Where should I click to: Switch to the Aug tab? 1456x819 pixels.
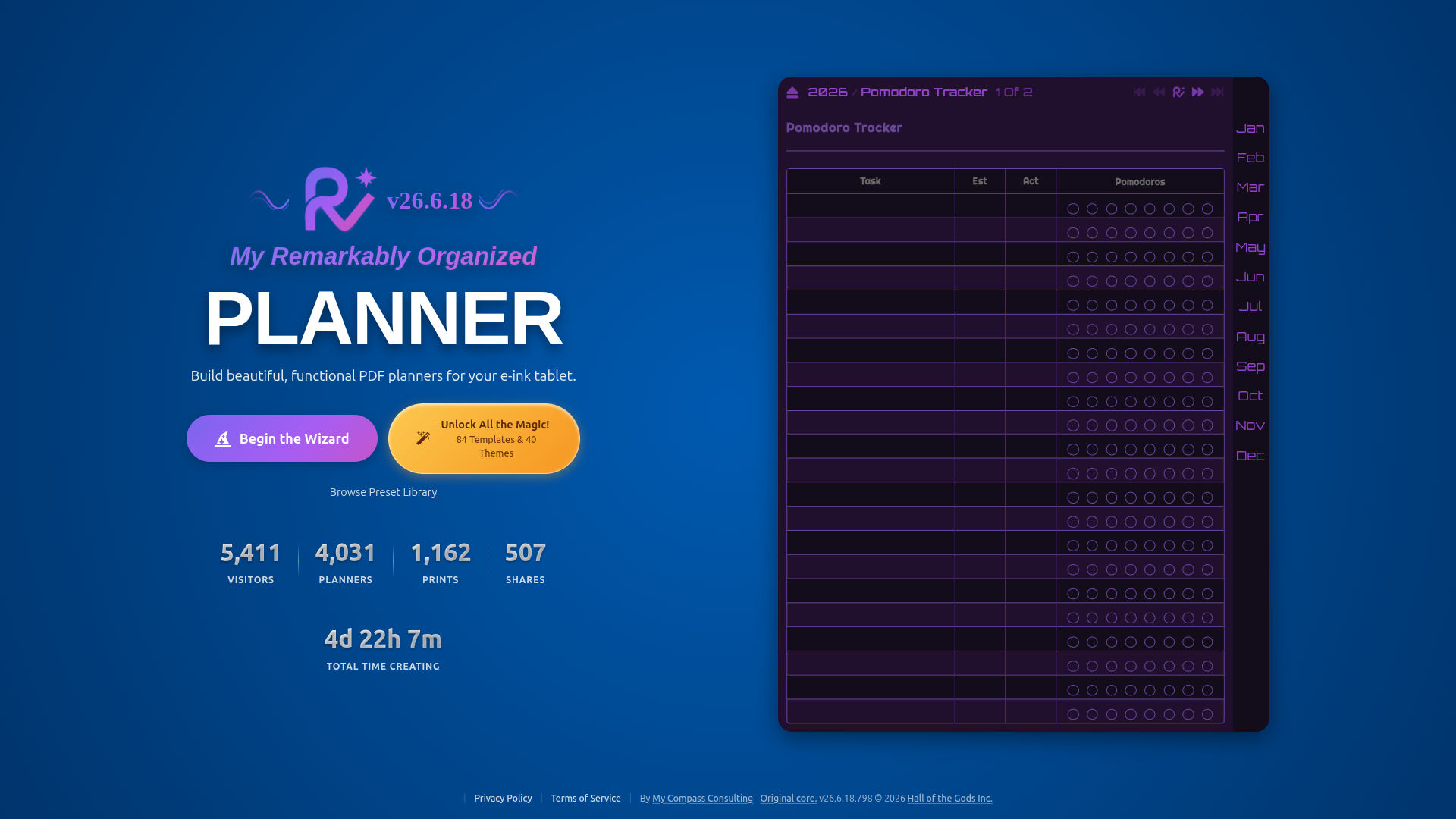(x=1250, y=337)
